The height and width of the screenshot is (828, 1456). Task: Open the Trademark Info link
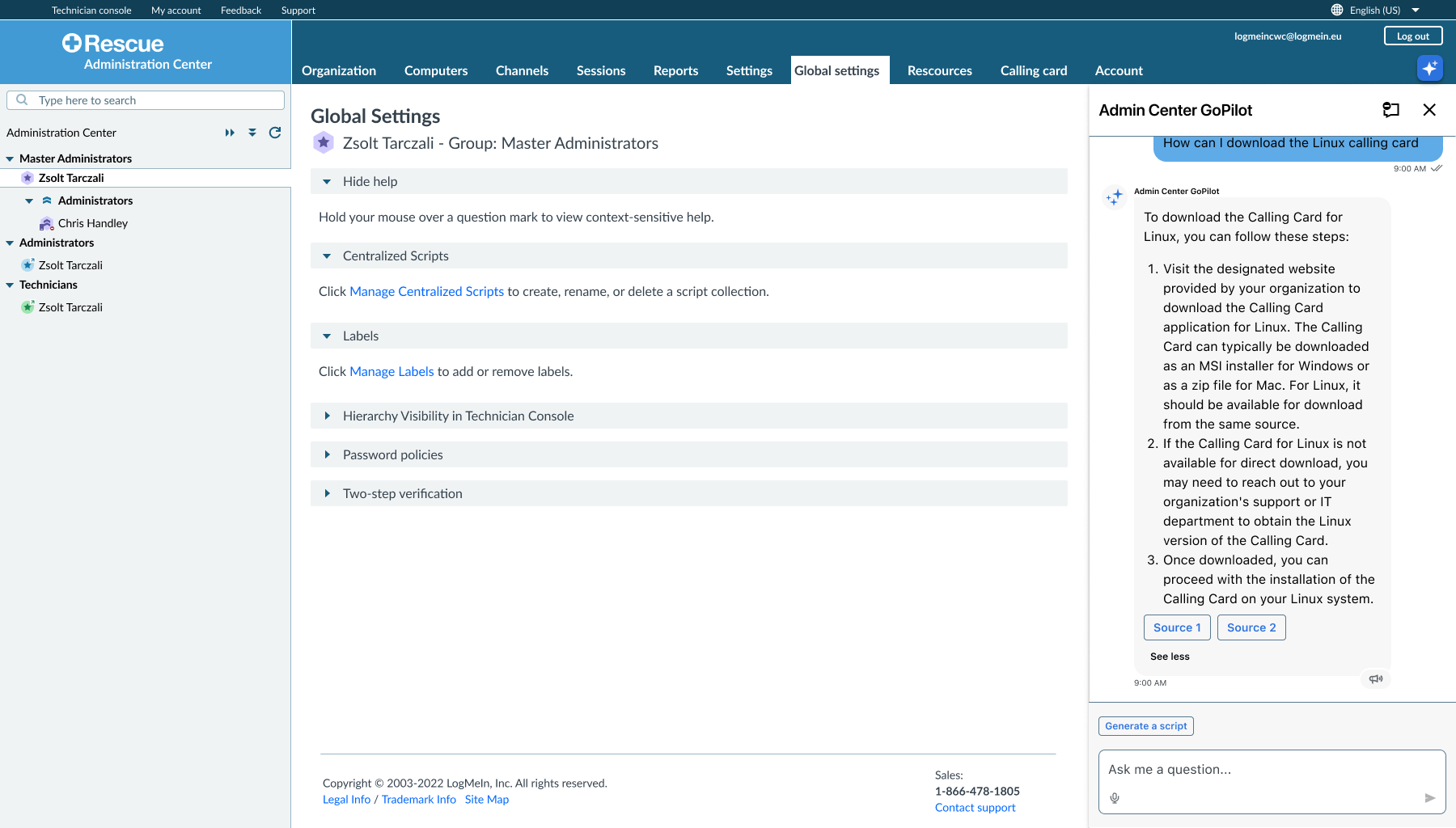[419, 799]
